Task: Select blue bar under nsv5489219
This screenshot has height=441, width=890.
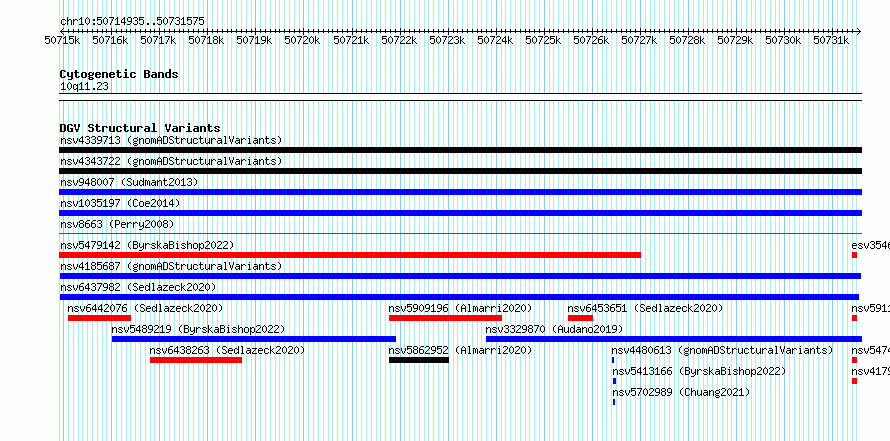Action: click(x=254, y=339)
